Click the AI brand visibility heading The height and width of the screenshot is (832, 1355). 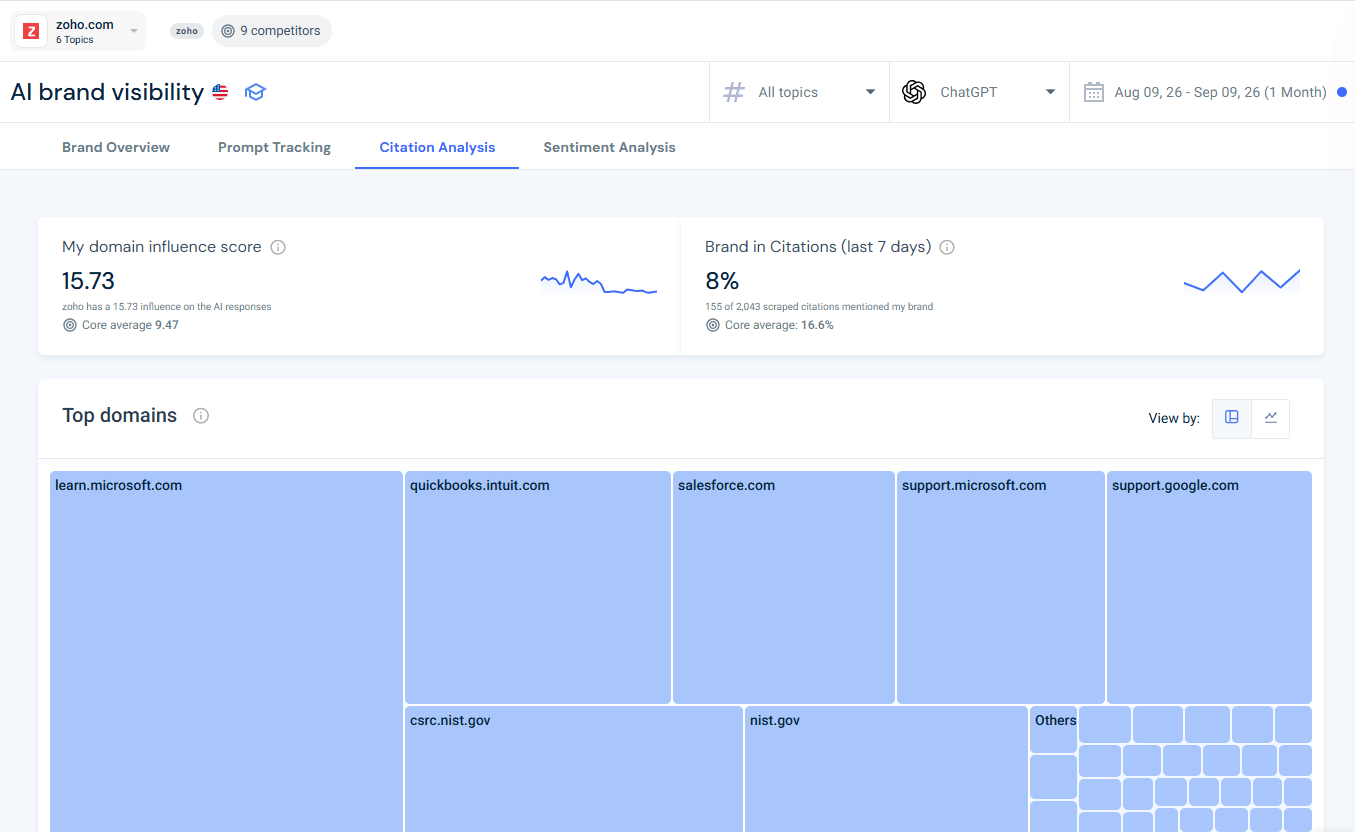[x=107, y=92]
